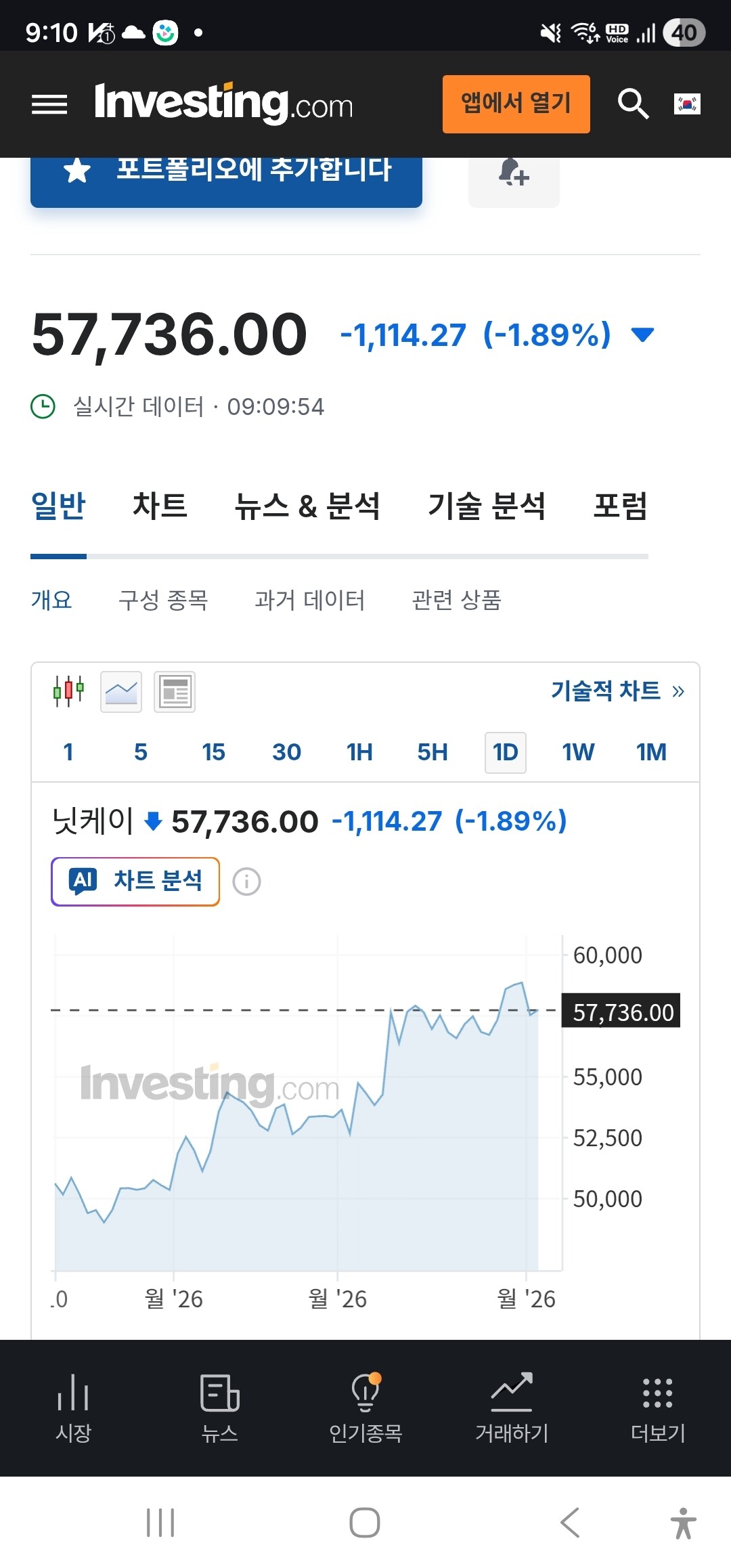Select the area line chart icon
This screenshot has width=731, height=1568.
coord(121,692)
